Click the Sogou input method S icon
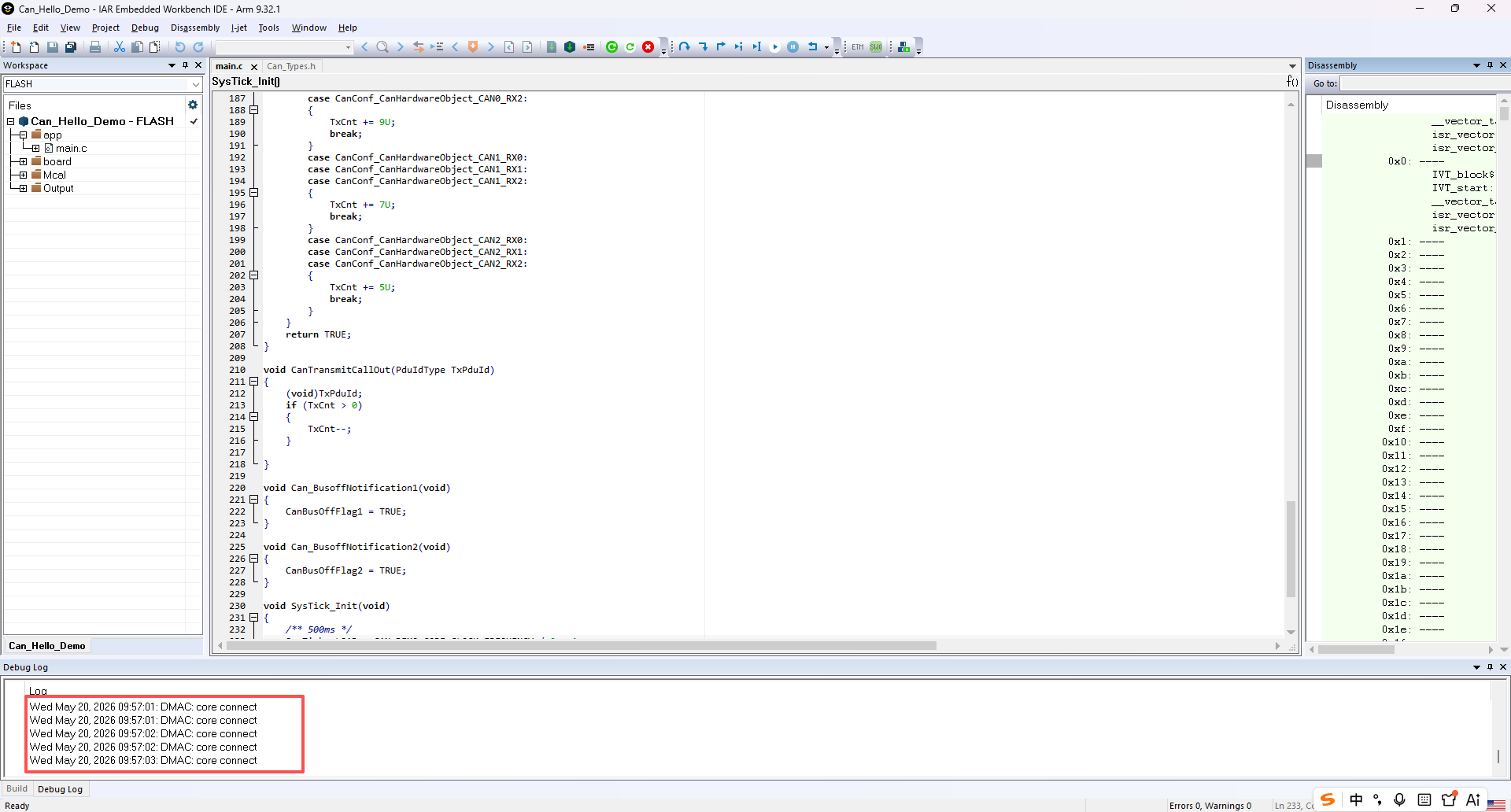1511x812 pixels. [x=1328, y=799]
